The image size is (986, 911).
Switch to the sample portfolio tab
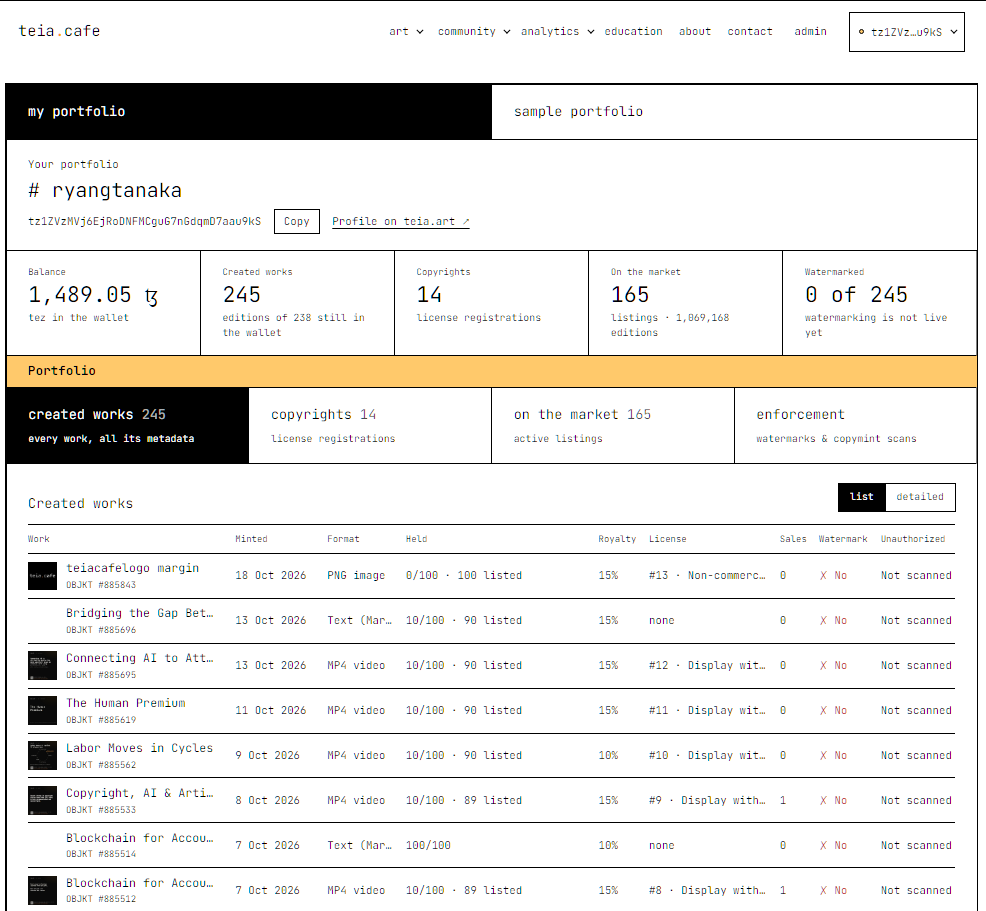[734, 112]
